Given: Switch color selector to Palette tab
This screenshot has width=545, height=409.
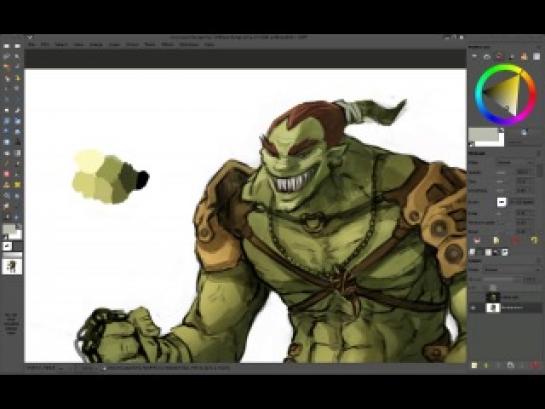Looking at the screenshot, I should [524, 56].
